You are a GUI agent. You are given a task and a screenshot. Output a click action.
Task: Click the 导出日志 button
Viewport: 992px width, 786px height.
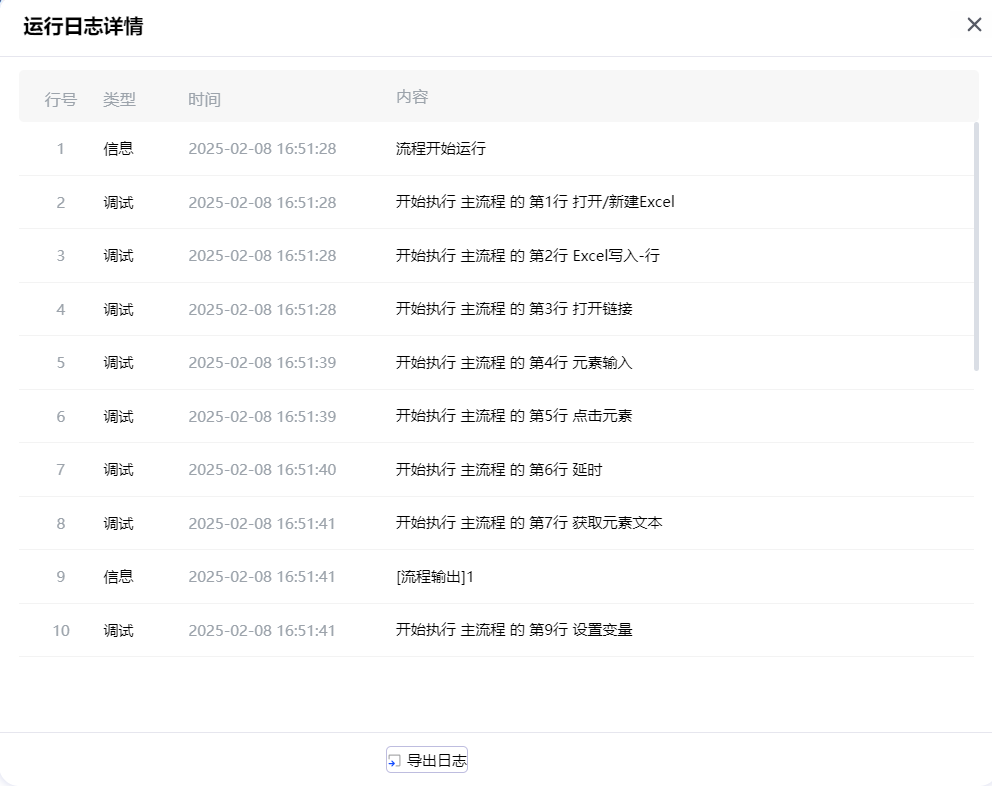pos(427,761)
